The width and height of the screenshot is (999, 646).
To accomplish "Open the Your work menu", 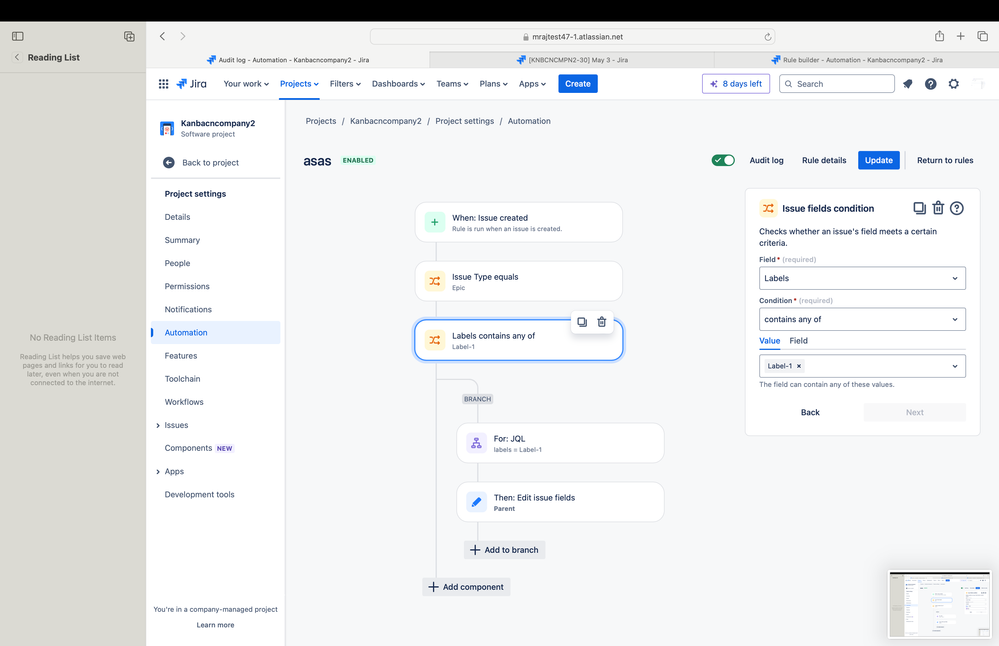I will tap(246, 83).
